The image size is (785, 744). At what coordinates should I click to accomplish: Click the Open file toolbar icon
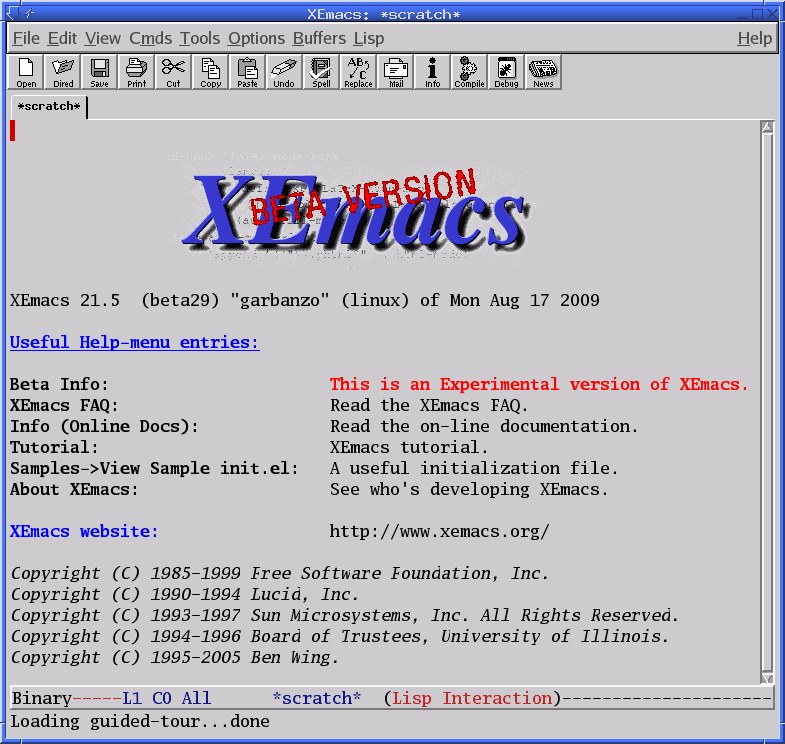pyautogui.click(x=26, y=72)
